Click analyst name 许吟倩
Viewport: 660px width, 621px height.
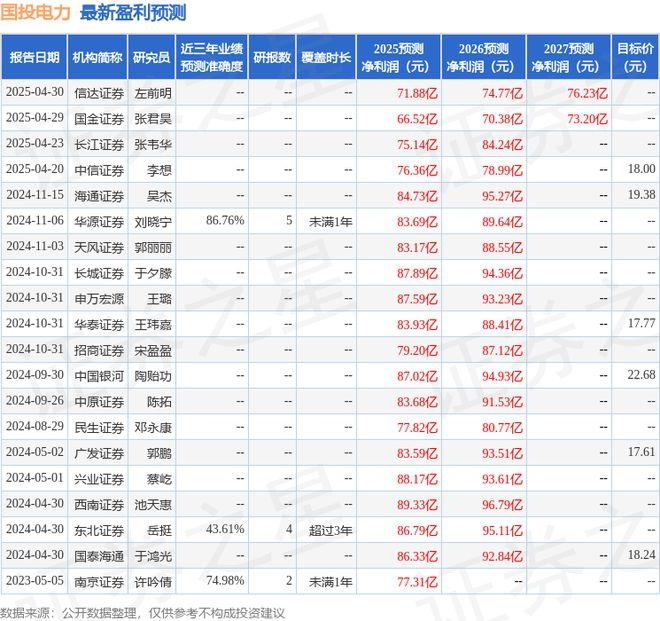coord(153,581)
